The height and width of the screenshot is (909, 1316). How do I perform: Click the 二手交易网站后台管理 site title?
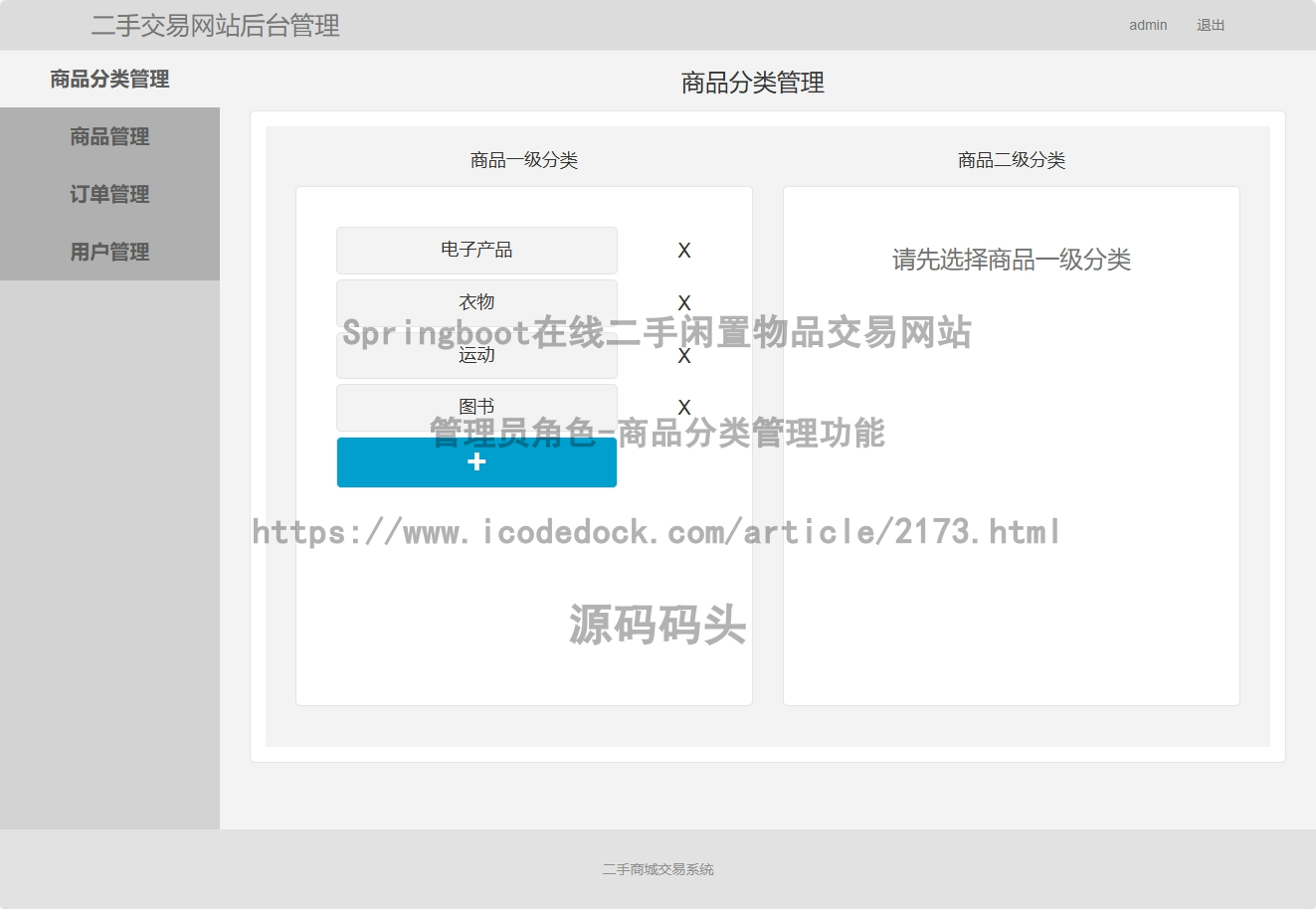(x=216, y=25)
